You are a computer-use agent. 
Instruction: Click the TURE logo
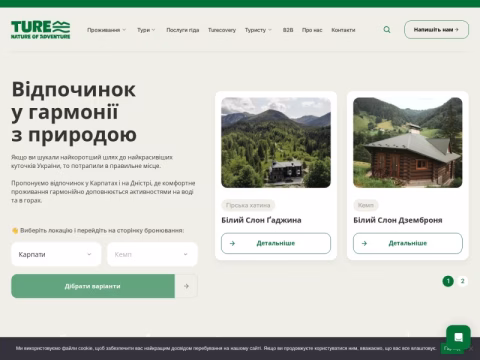[x=40, y=30]
